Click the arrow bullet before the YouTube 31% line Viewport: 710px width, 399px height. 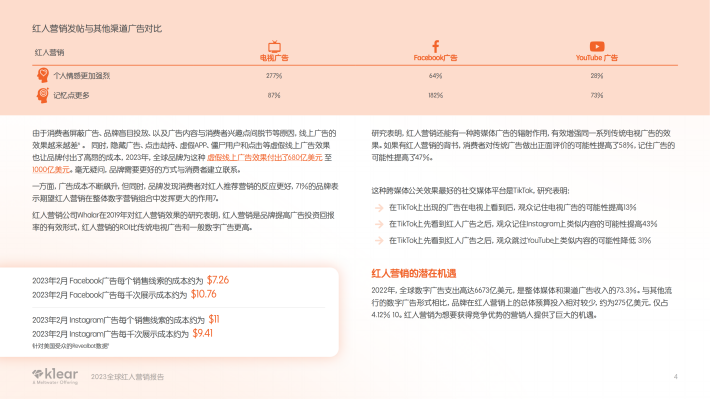379,240
